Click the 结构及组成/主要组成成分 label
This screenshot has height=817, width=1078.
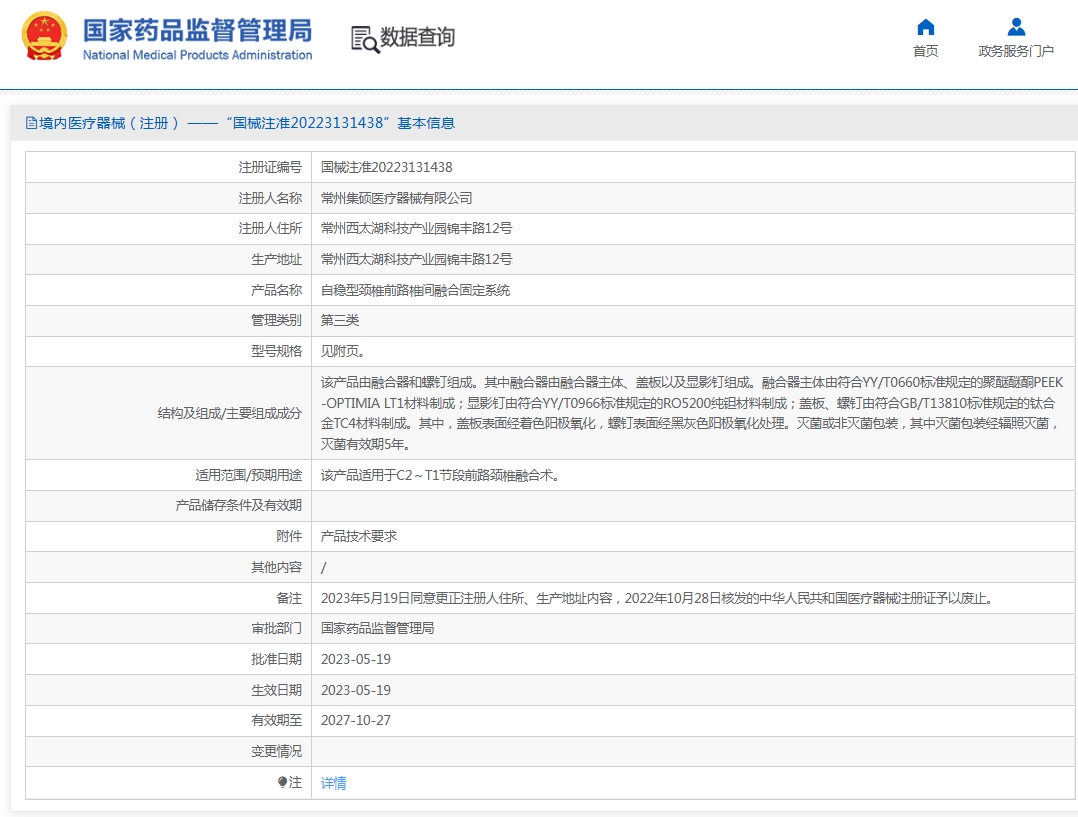click(x=230, y=413)
